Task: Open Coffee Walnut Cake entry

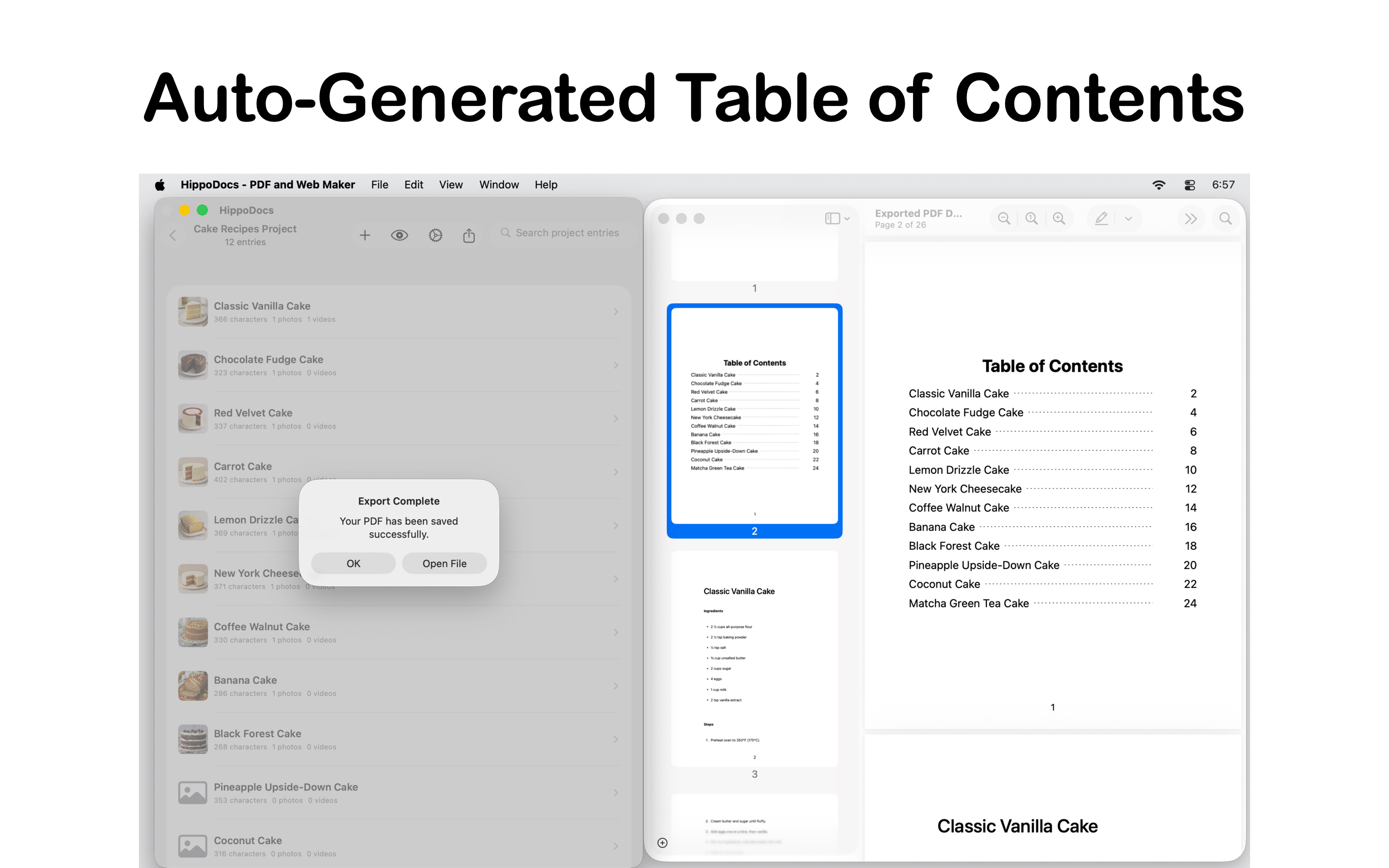Action: tap(398, 632)
